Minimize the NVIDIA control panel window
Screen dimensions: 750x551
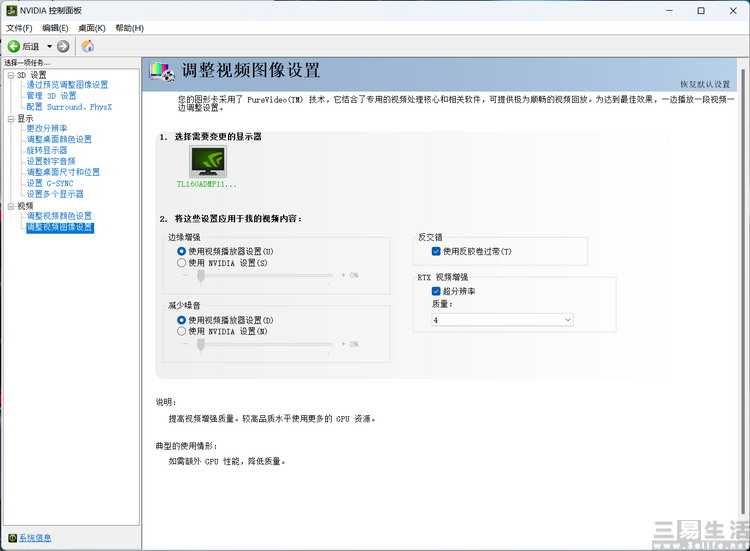(x=670, y=11)
